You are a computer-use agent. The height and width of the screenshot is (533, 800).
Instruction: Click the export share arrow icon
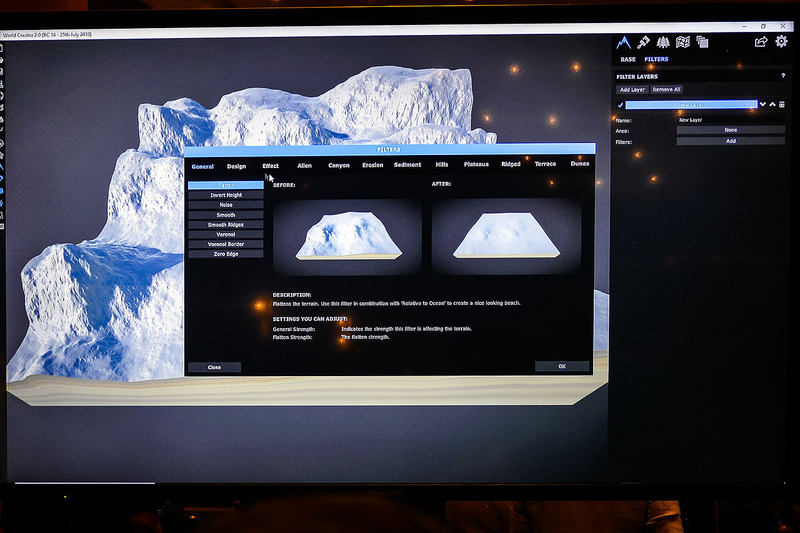pyautogui.click(x=761, y=42)
